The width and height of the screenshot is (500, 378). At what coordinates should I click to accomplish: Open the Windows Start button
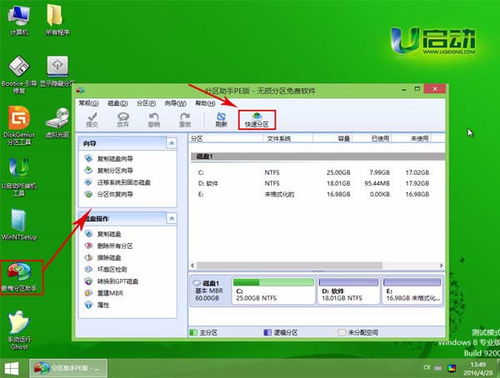tap(12, 369)
